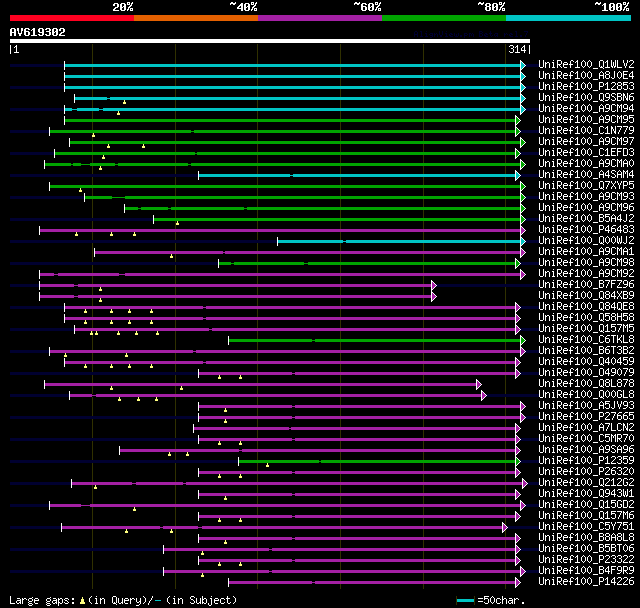This screenshot has width=640, height=608.
Task: Click the UniRef100_P26320 label
Action: pyautogui.click(x=586, y=472)
